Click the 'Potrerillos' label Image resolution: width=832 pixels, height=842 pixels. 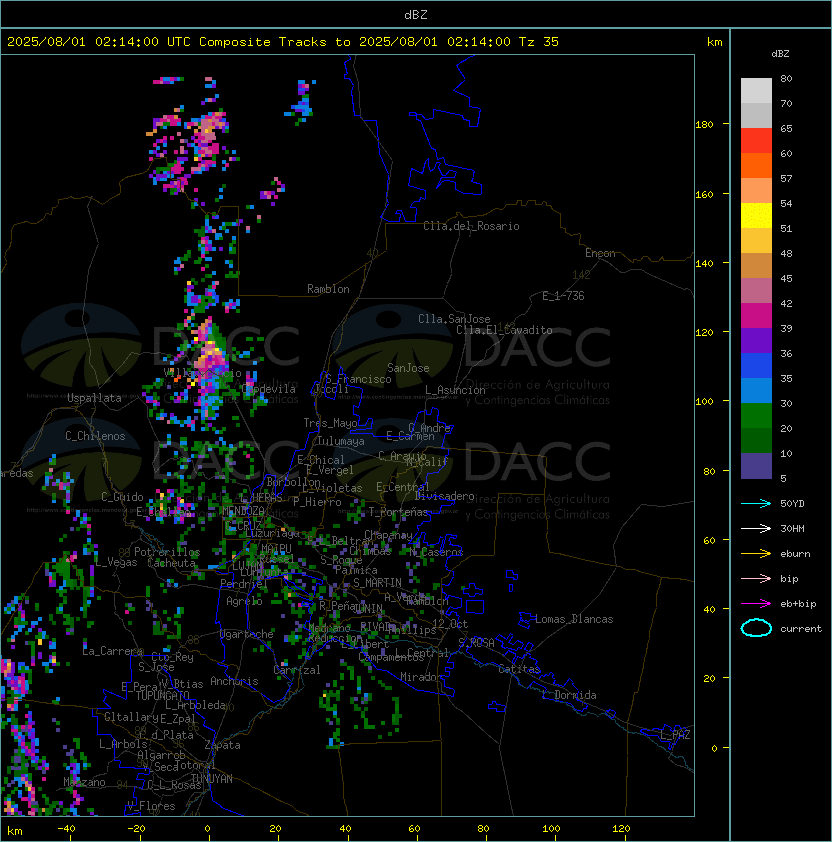click(167, 552)
